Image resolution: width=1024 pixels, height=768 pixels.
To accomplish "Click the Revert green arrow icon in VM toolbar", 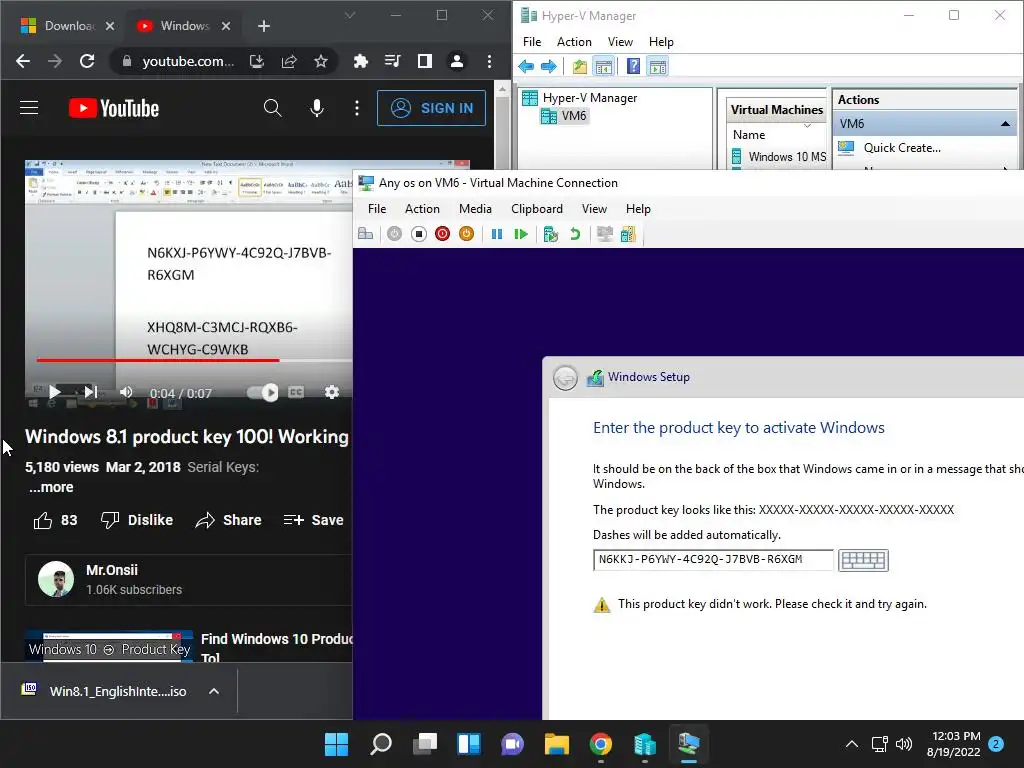I will pyautogui.click(x=575, y=234).
